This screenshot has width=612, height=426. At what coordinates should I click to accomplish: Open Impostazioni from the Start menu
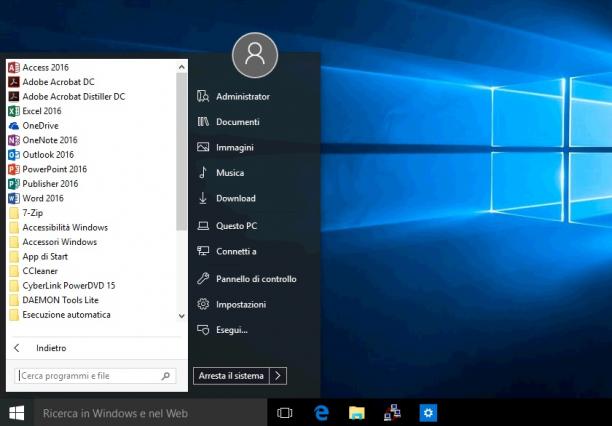pyautogui.click(x=231, y=304)
